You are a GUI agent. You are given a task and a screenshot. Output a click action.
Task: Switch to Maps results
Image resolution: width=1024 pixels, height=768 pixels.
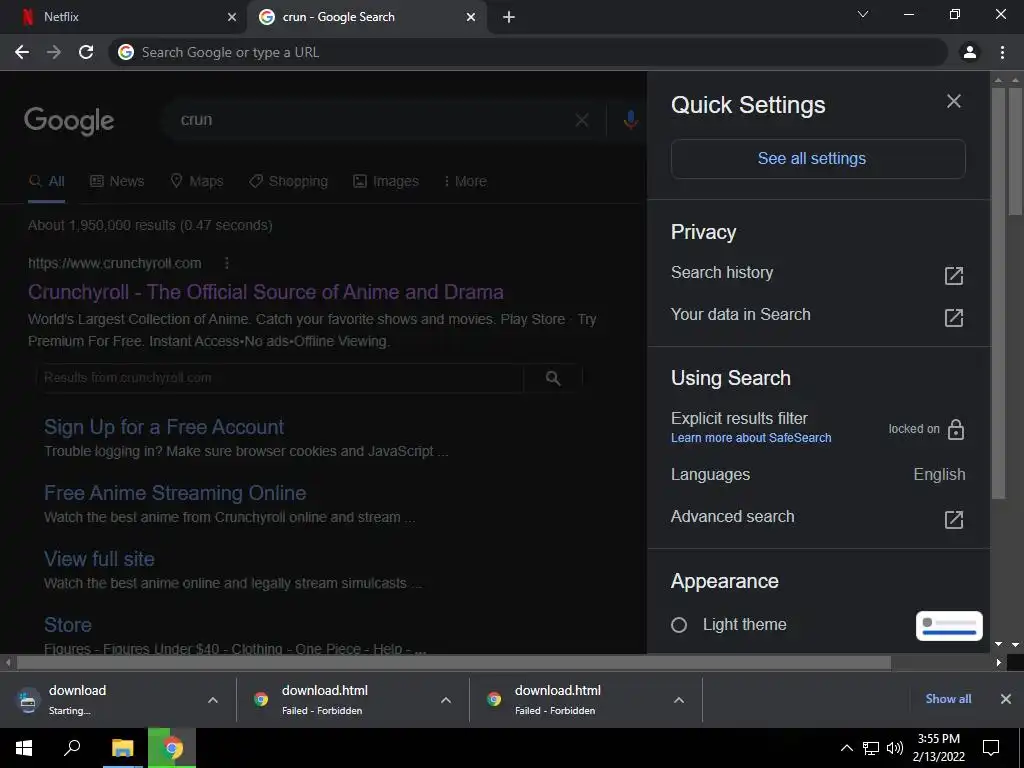[x=197, y=182]
